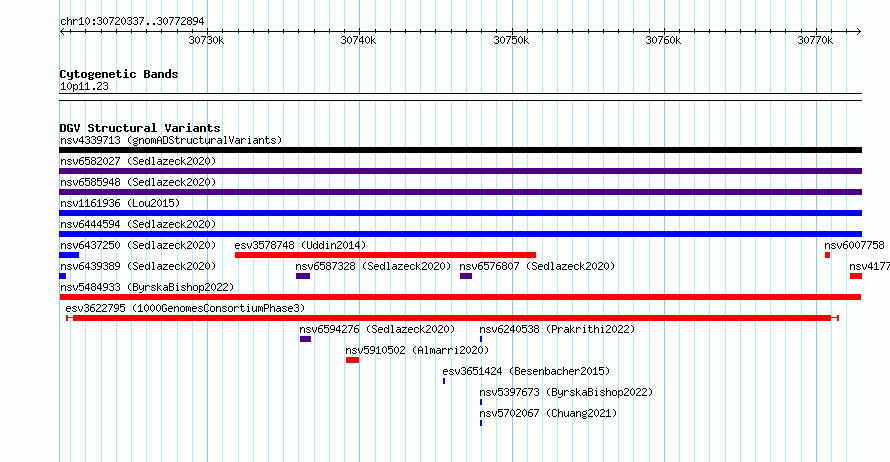Click the red bar under esv3622795
The width and height of the screenshot is (890, 462).
(452, 318)
